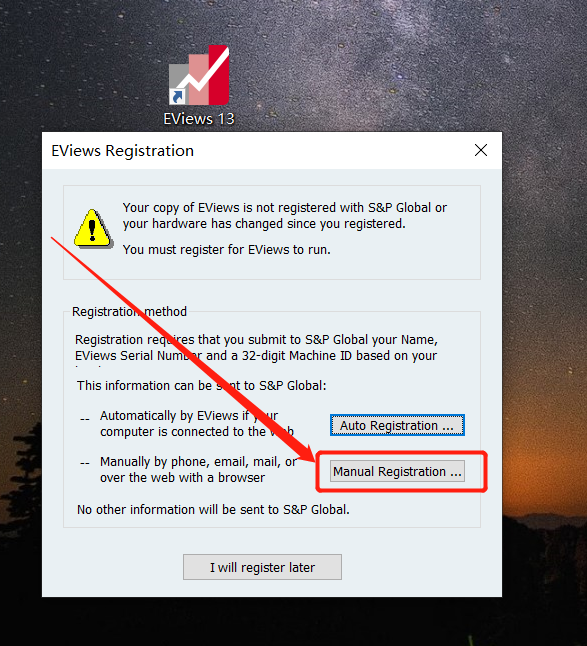Image resolution: width=587 pixels, height=646 pixels.
Task: Click the "Automatically by EViews" option description
Action: coord(197,424)
